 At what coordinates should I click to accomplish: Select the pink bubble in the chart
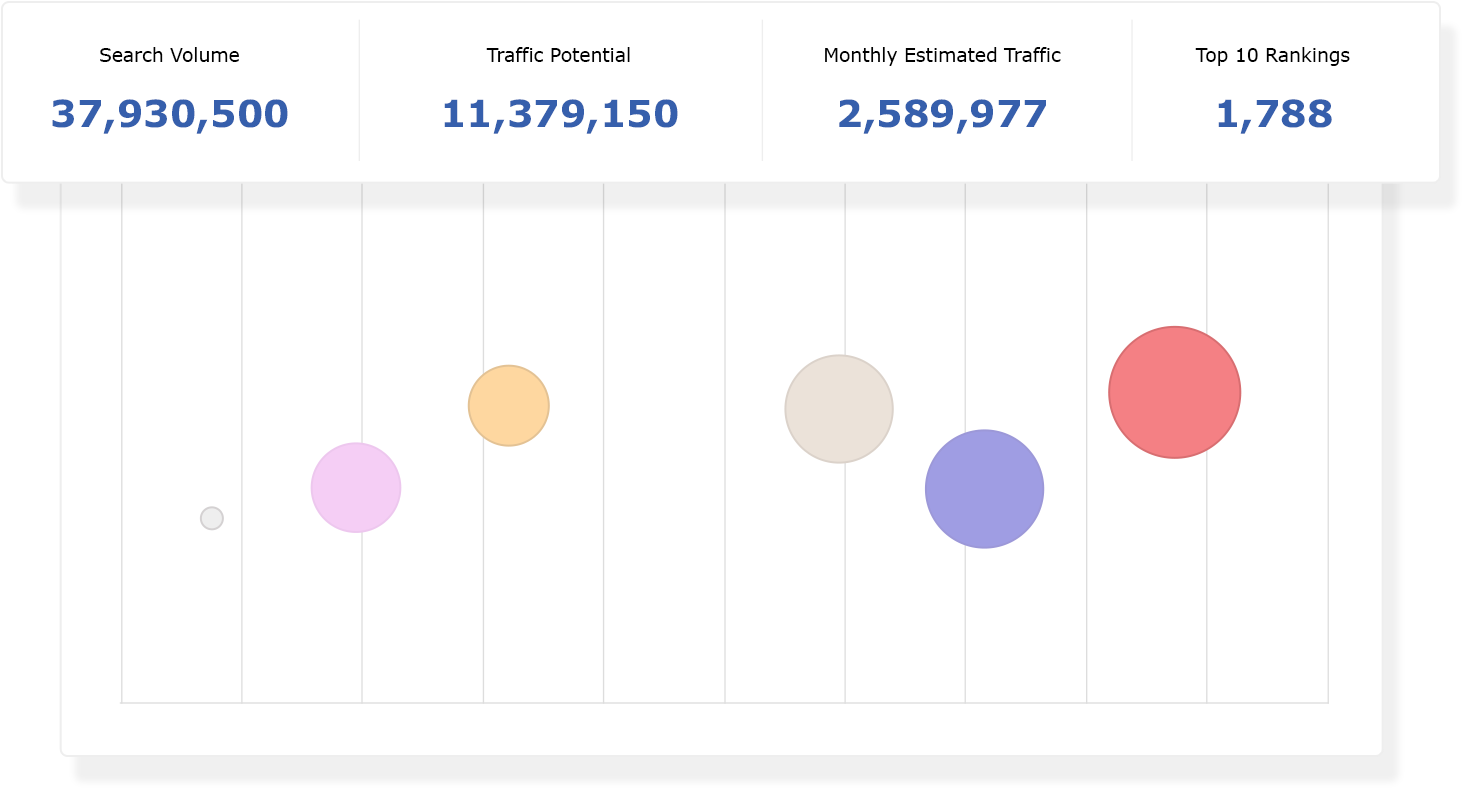[356, 487]
